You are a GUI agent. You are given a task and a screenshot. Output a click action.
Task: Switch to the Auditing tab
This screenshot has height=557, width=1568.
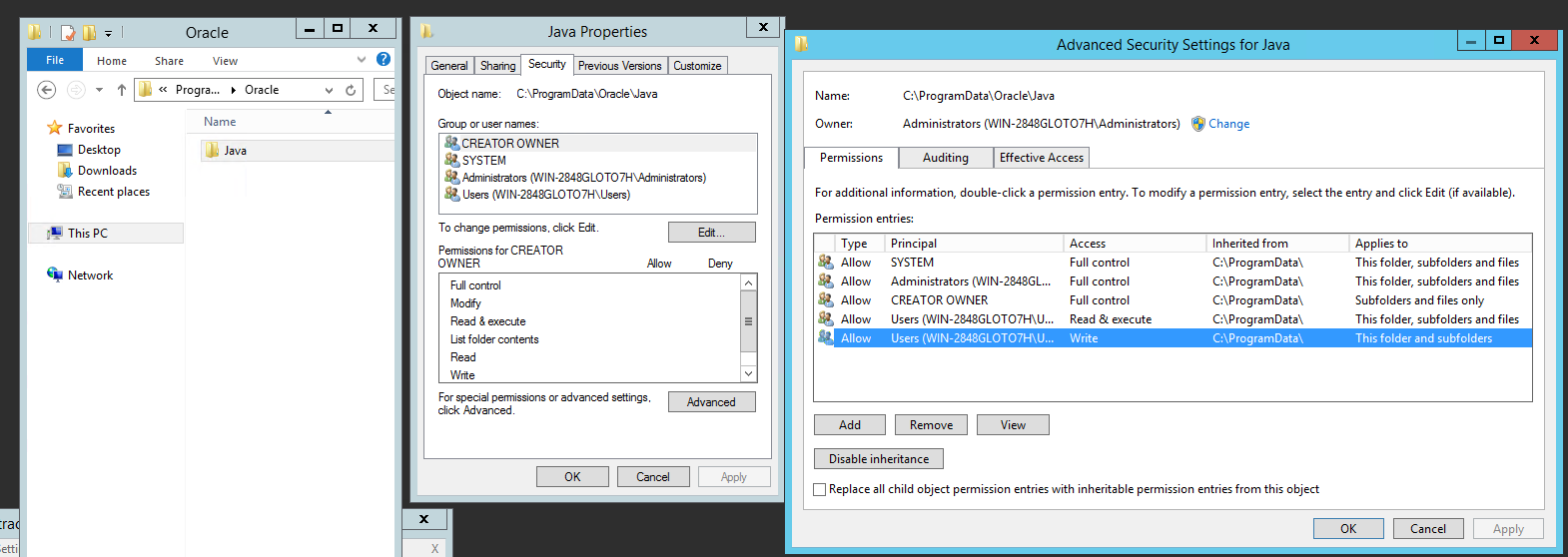(945, 158)
